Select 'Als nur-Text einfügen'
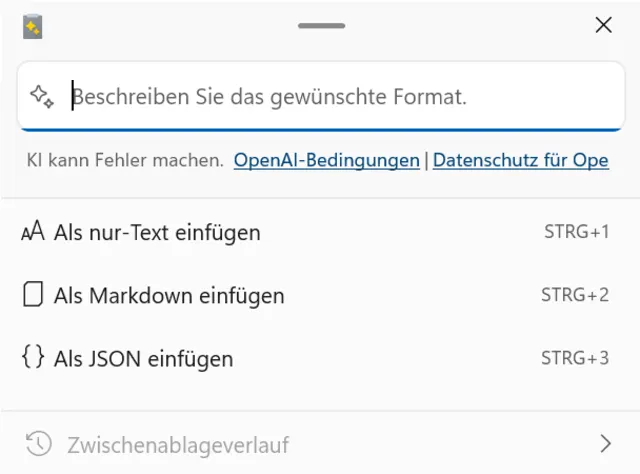 pos(157,233)
